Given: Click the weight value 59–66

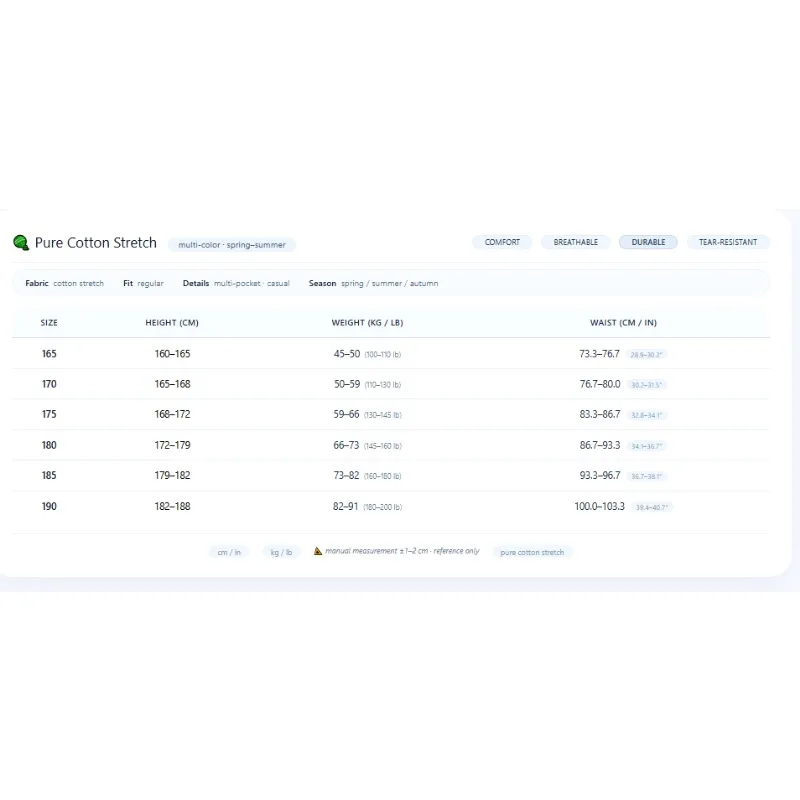Looking at the screenshot, I should 346,414.
